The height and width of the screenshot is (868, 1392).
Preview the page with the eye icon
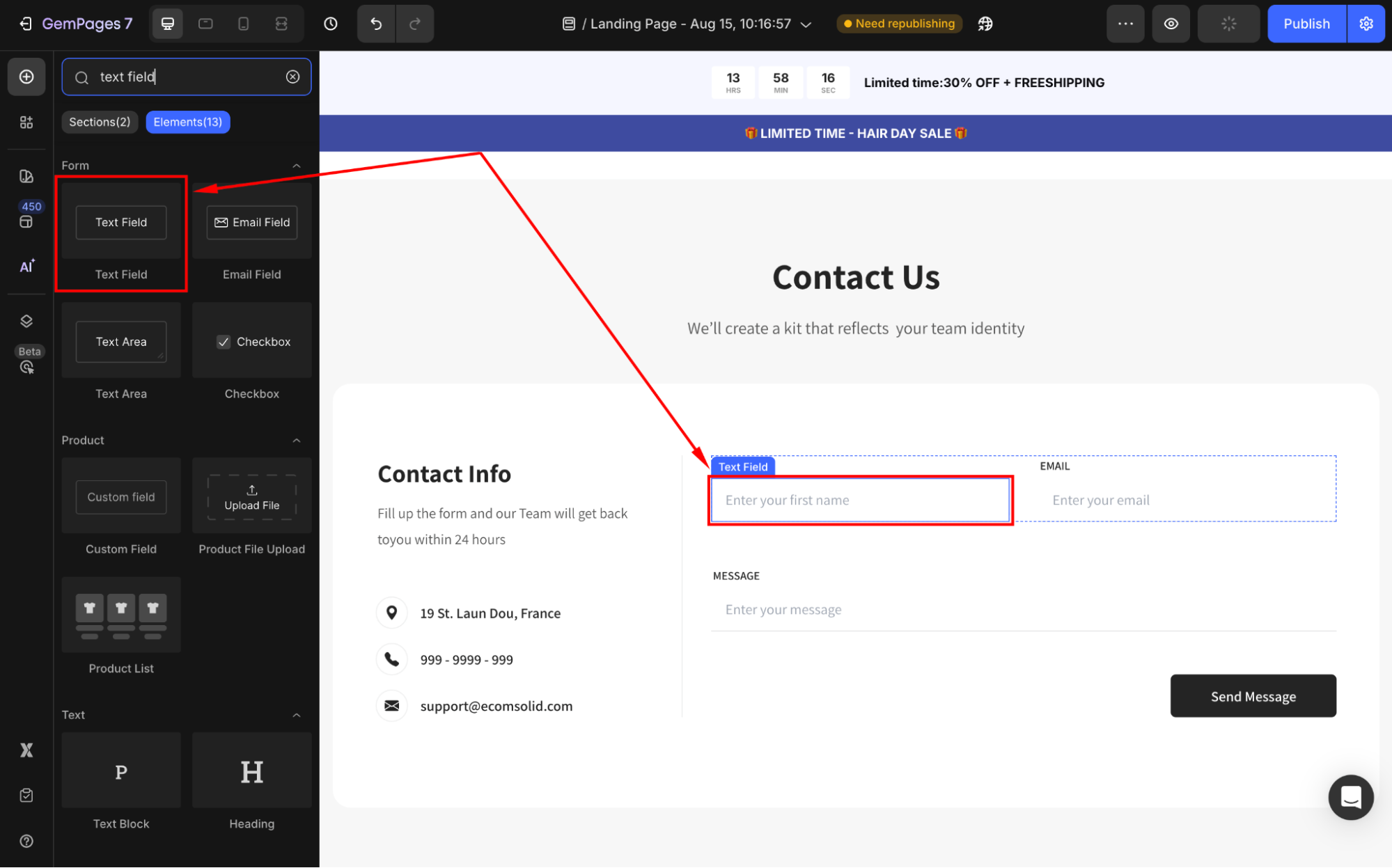point(1171,24)
